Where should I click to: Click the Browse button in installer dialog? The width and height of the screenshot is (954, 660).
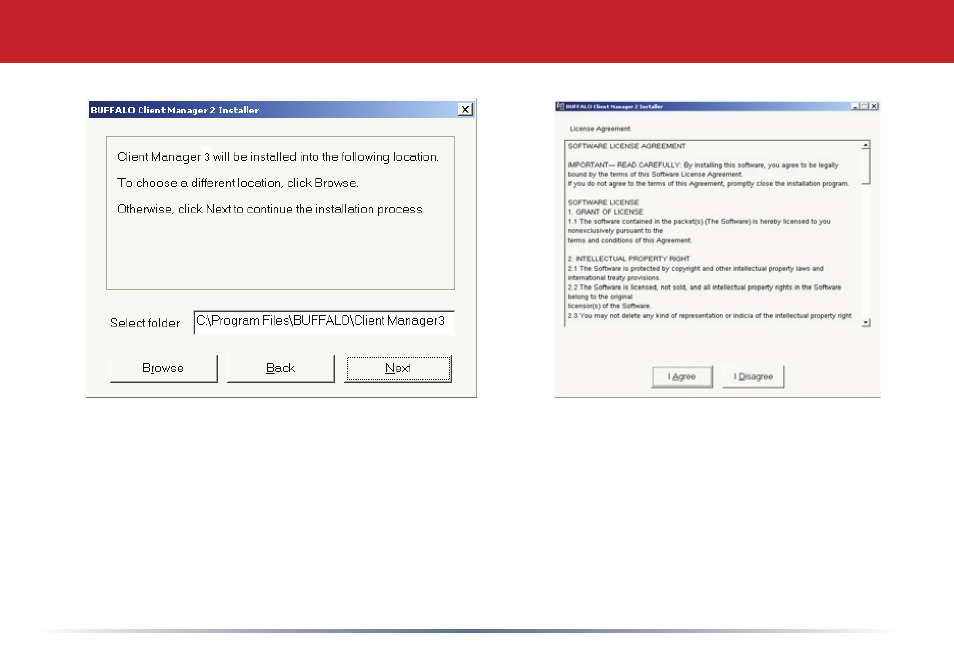pyautogui.click(x=164, y=368)
